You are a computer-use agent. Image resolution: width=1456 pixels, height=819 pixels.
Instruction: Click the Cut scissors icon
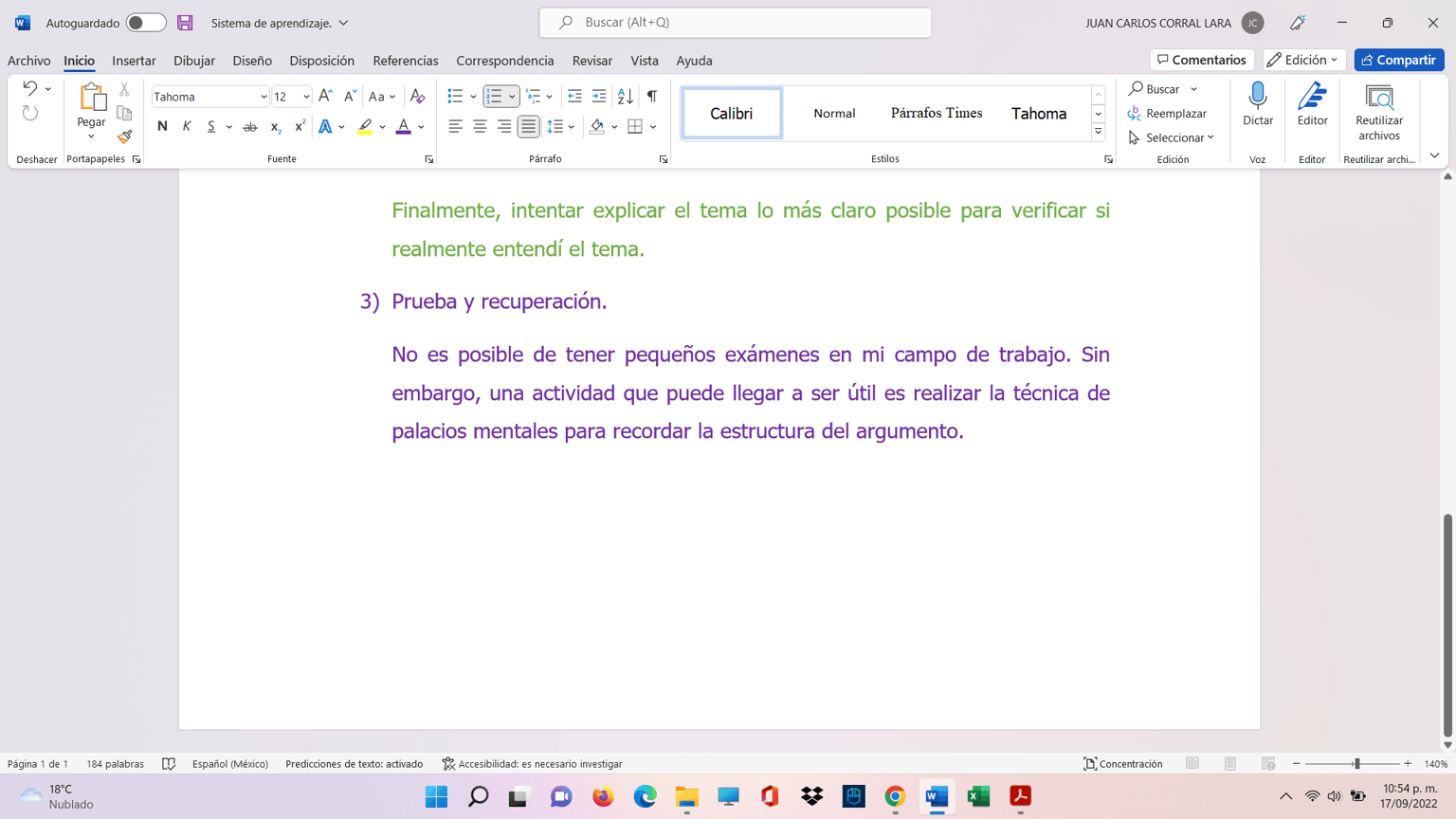tap(124, 89)
